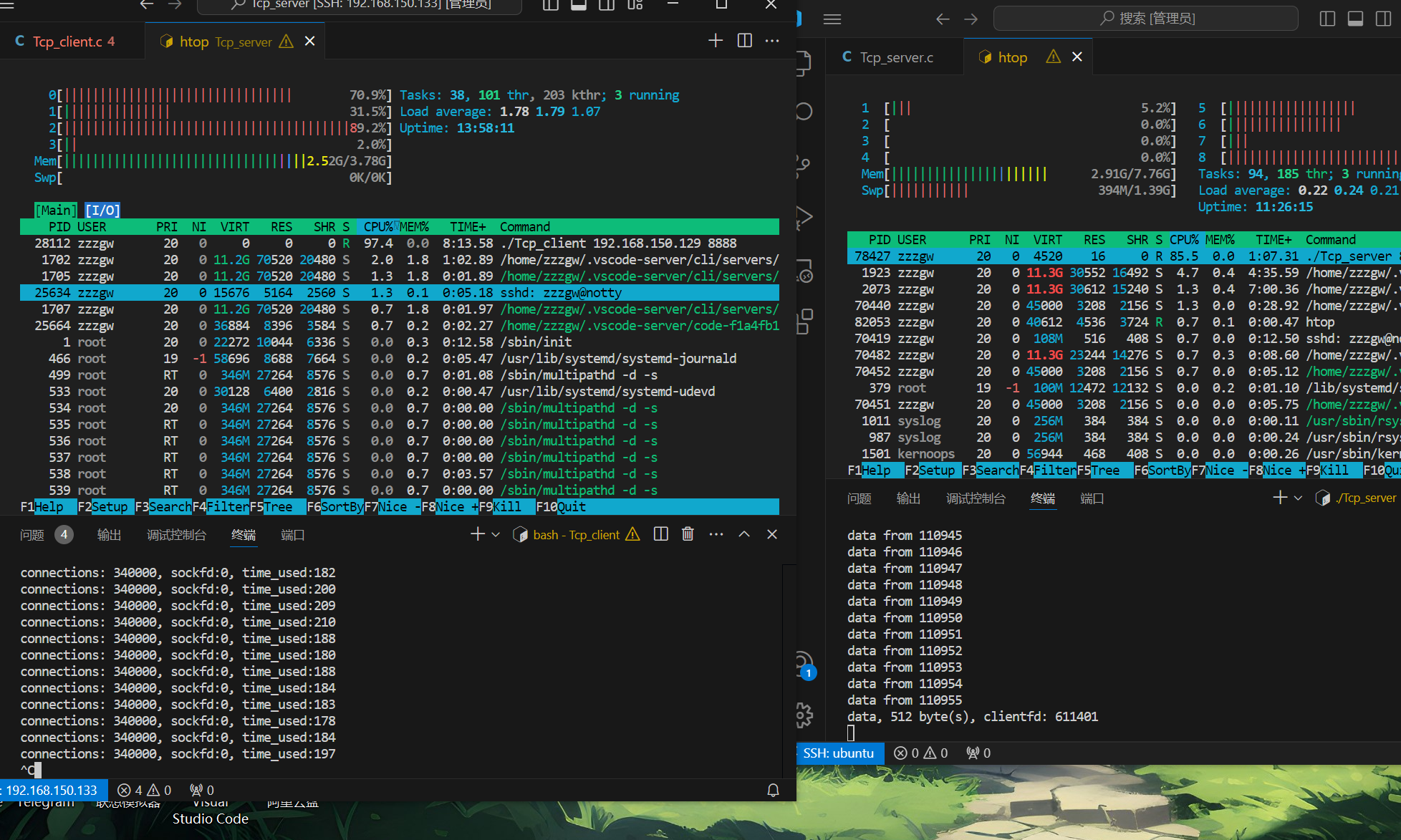Click the split editor icon in left window

tap(744, 41)
